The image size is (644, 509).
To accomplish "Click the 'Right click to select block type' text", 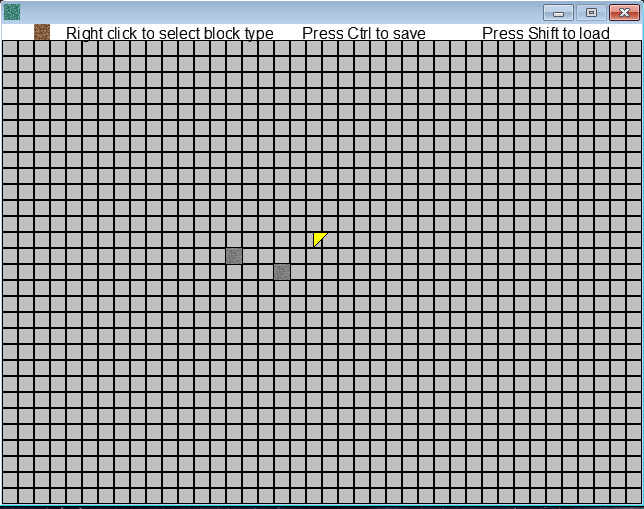I will (x=169, y=33).
